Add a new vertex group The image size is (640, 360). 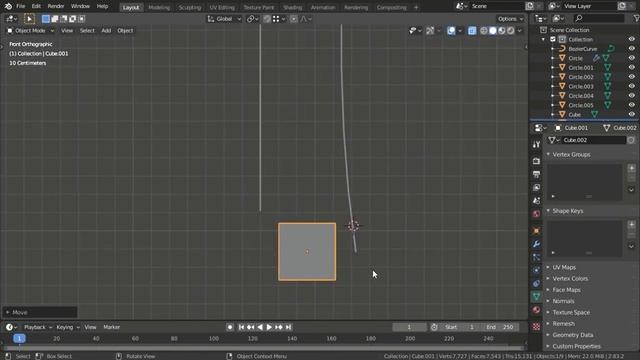631,168
